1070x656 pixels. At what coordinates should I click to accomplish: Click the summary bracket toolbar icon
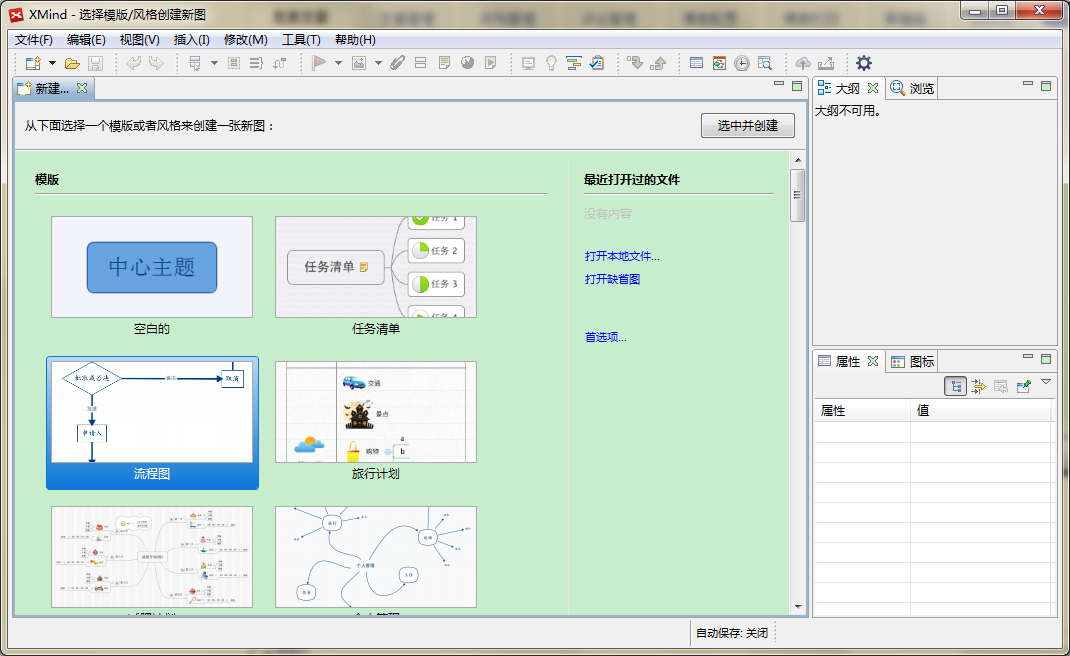(256, 63)
